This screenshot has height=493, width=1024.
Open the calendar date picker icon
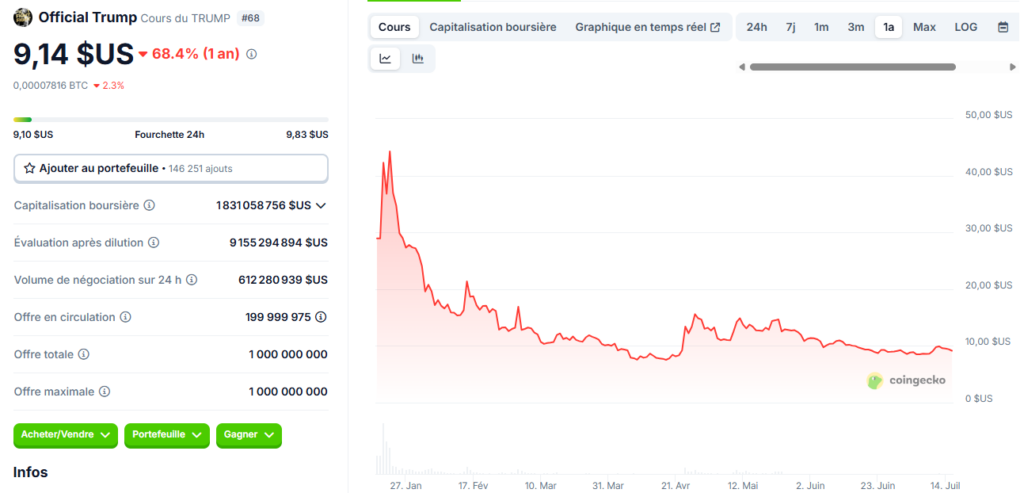coord(1002,27)
